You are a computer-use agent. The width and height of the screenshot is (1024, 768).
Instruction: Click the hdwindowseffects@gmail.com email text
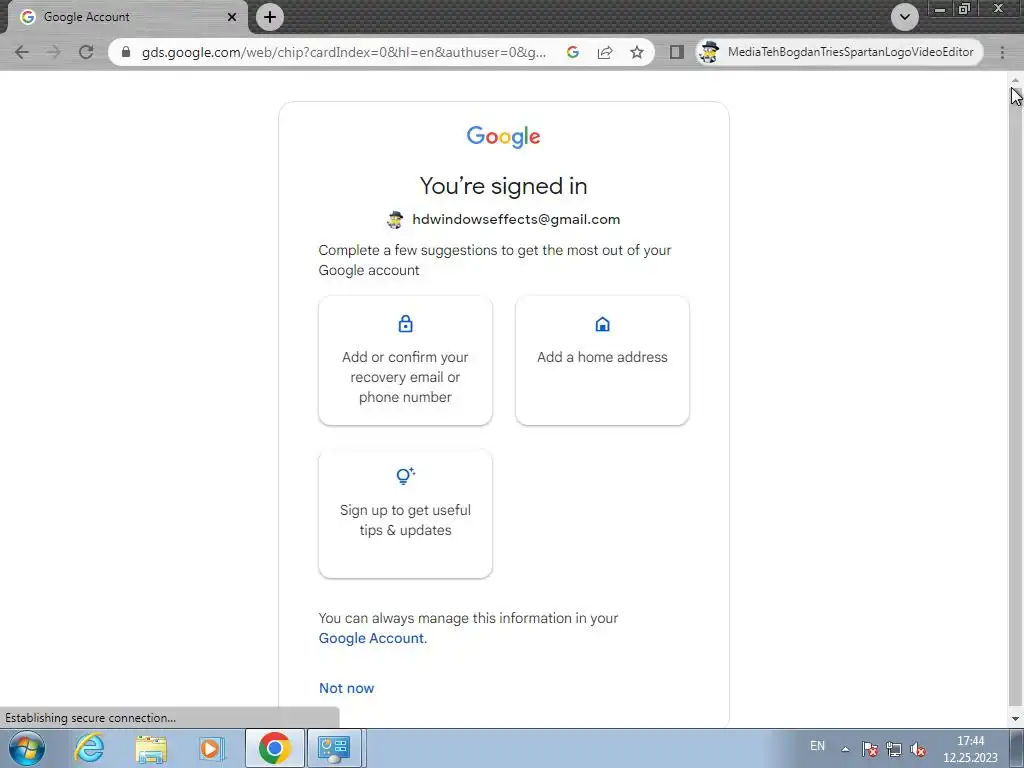516,219
